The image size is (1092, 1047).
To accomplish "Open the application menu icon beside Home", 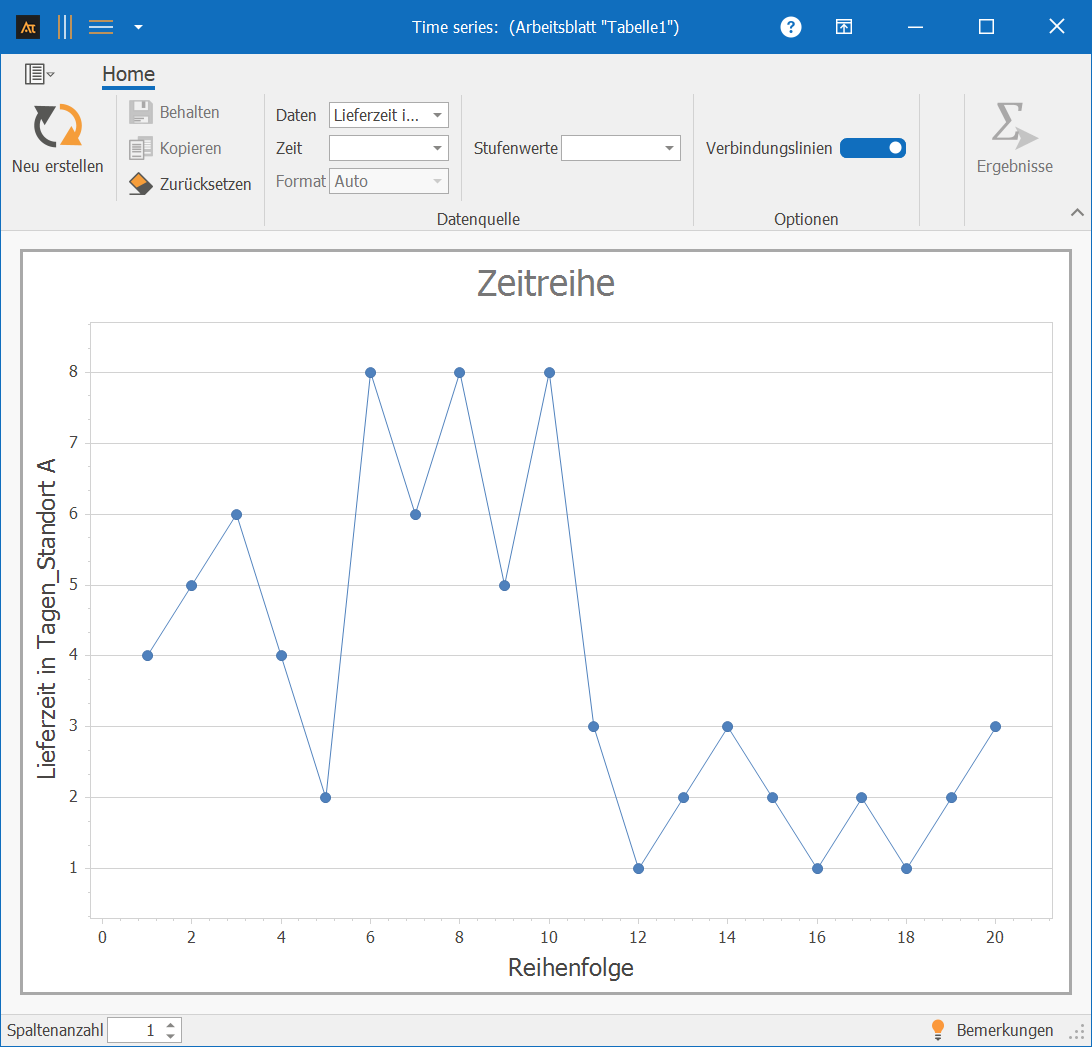I will pos(39,74).
